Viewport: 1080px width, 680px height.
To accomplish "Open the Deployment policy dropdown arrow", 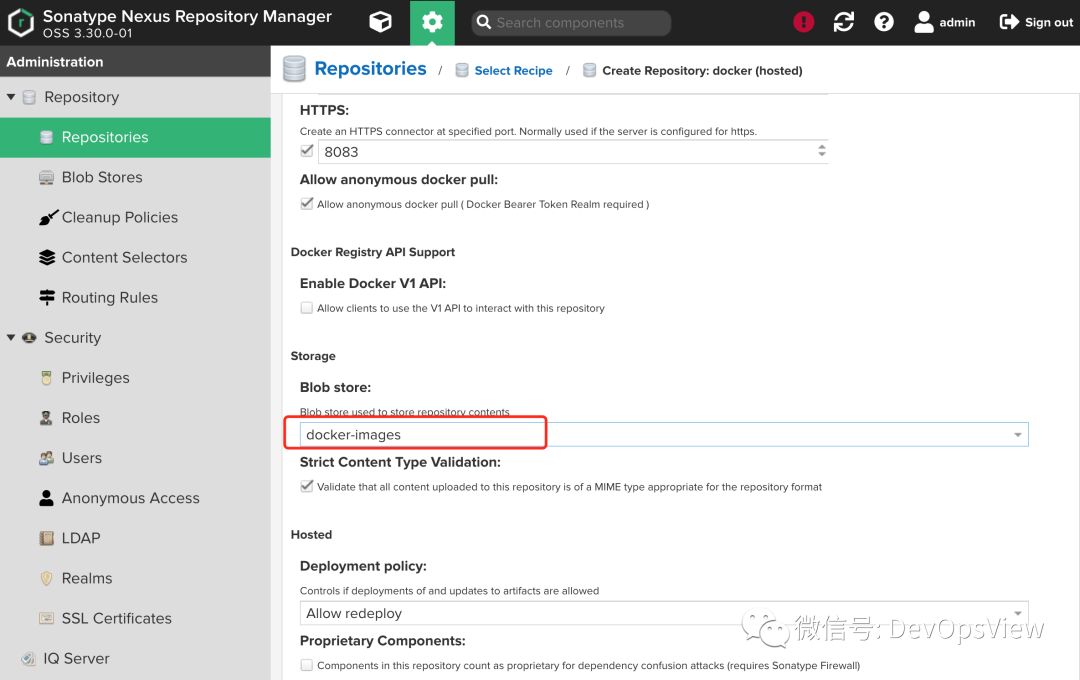I will [x=1017, y=613].
